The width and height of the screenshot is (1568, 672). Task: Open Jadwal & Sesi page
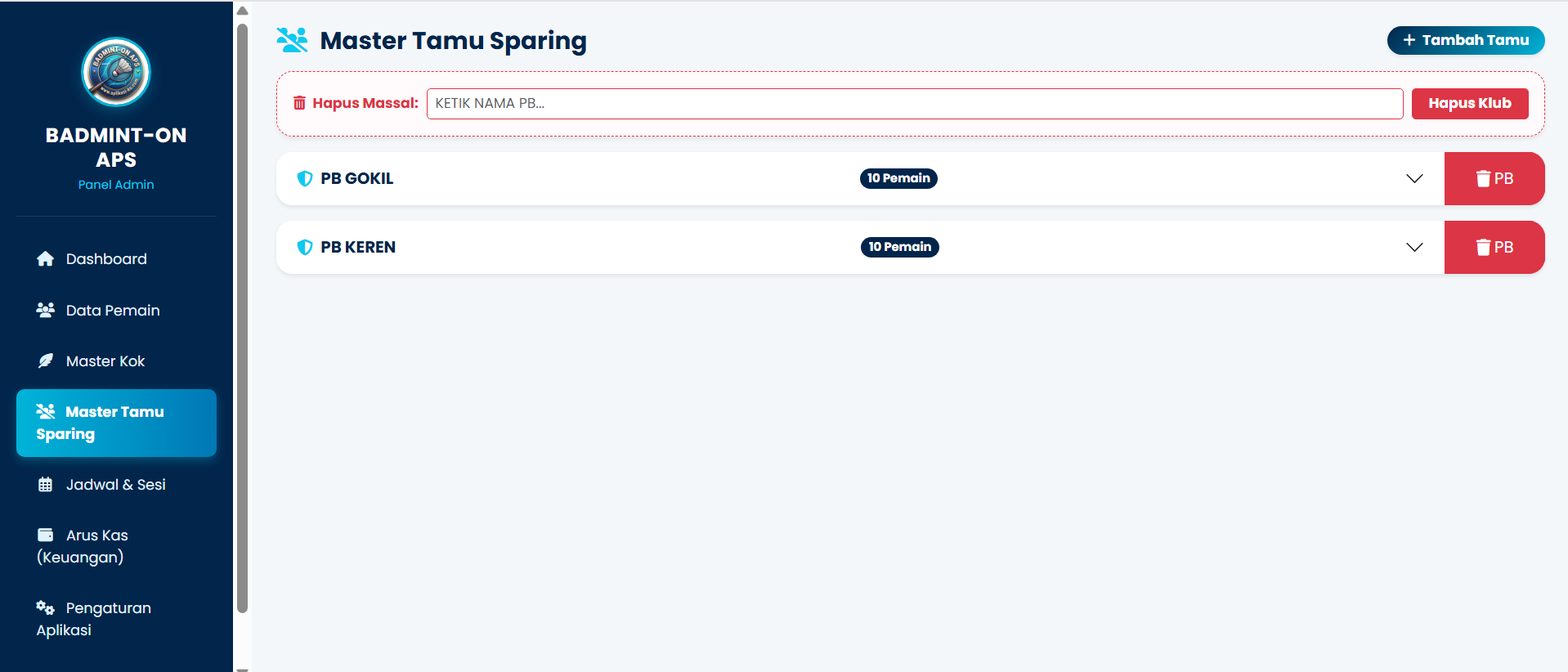pos(116,485)
